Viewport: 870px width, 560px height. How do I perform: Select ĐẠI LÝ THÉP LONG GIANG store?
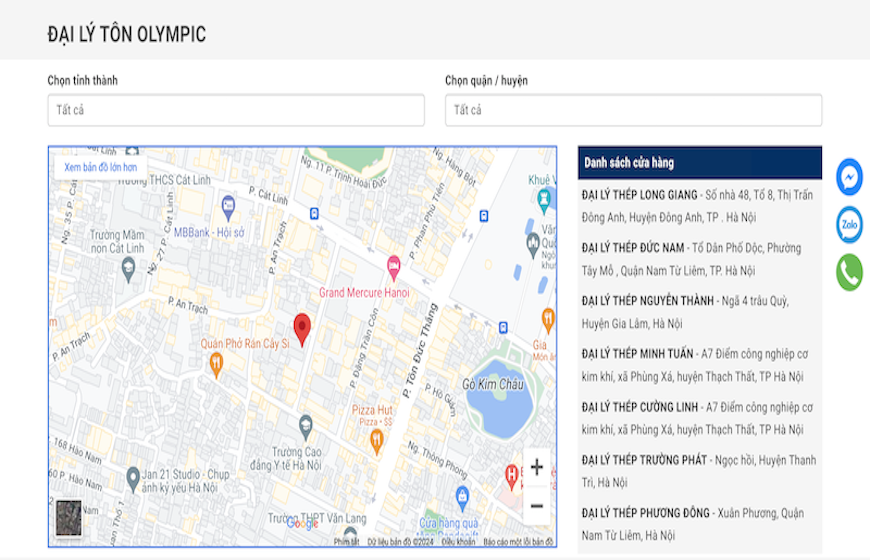640,193
